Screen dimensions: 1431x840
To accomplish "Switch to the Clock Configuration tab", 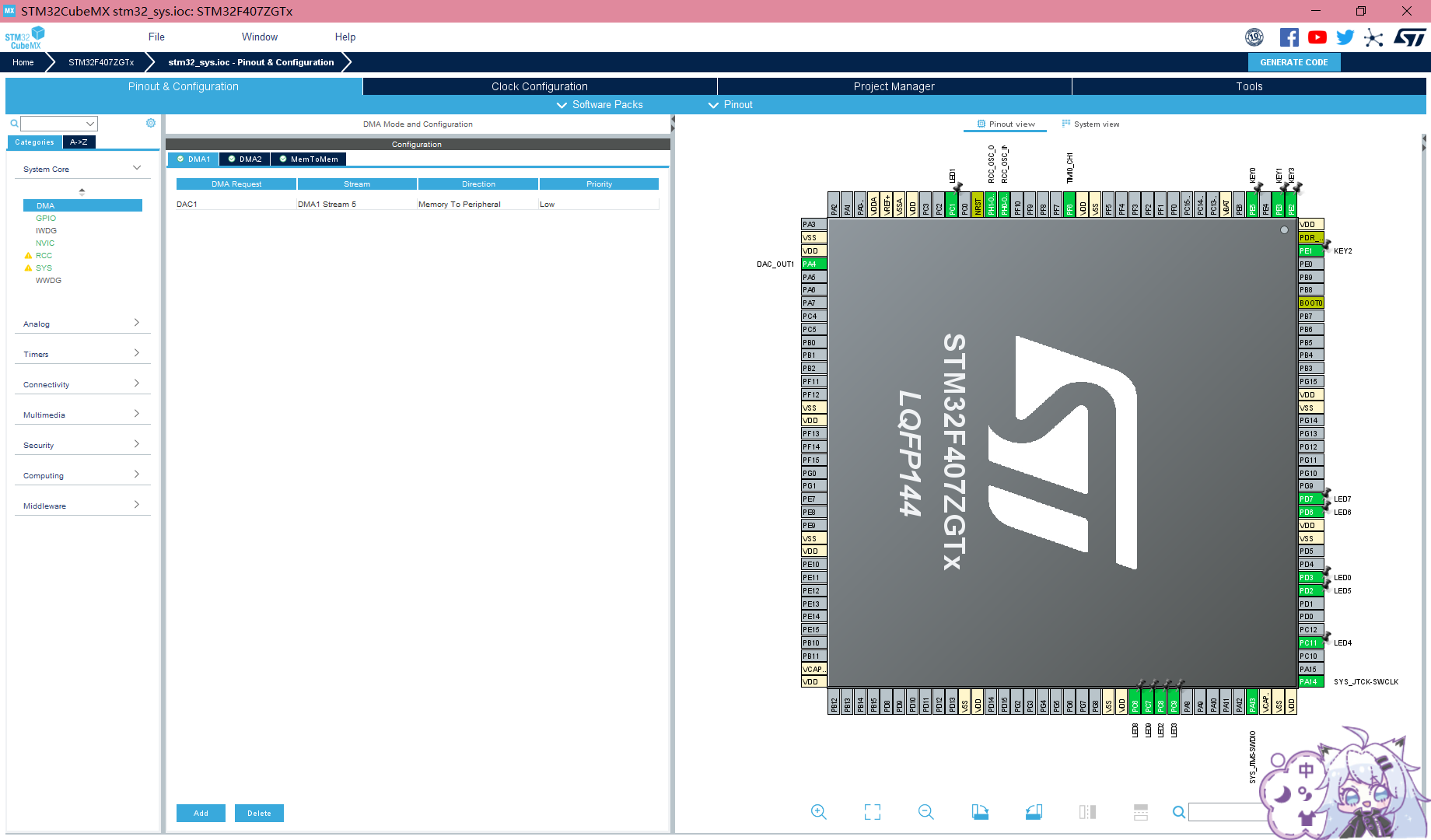I will (539, 86).
